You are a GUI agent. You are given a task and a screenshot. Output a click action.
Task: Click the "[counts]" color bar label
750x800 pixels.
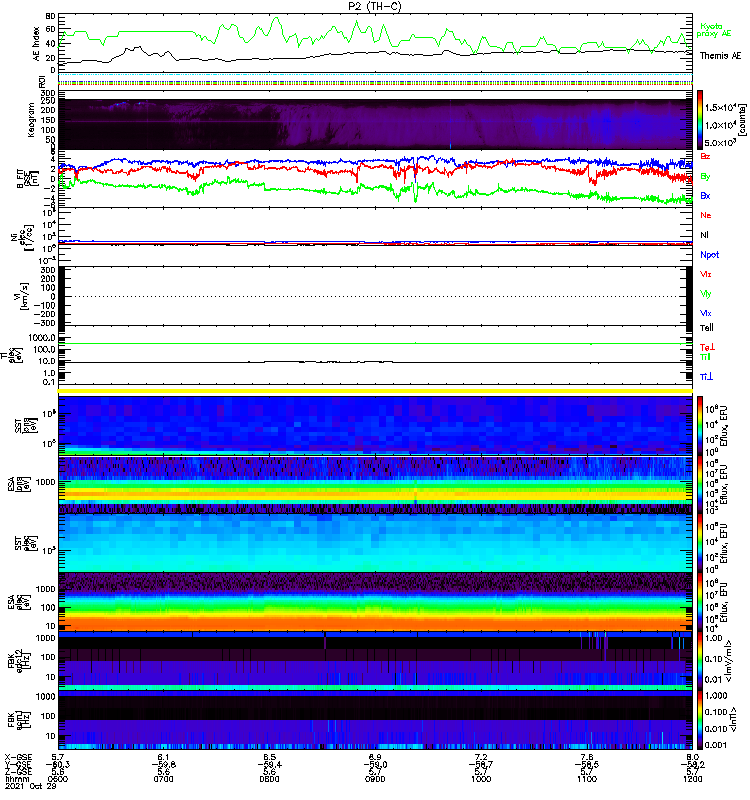tap(742, 120)
